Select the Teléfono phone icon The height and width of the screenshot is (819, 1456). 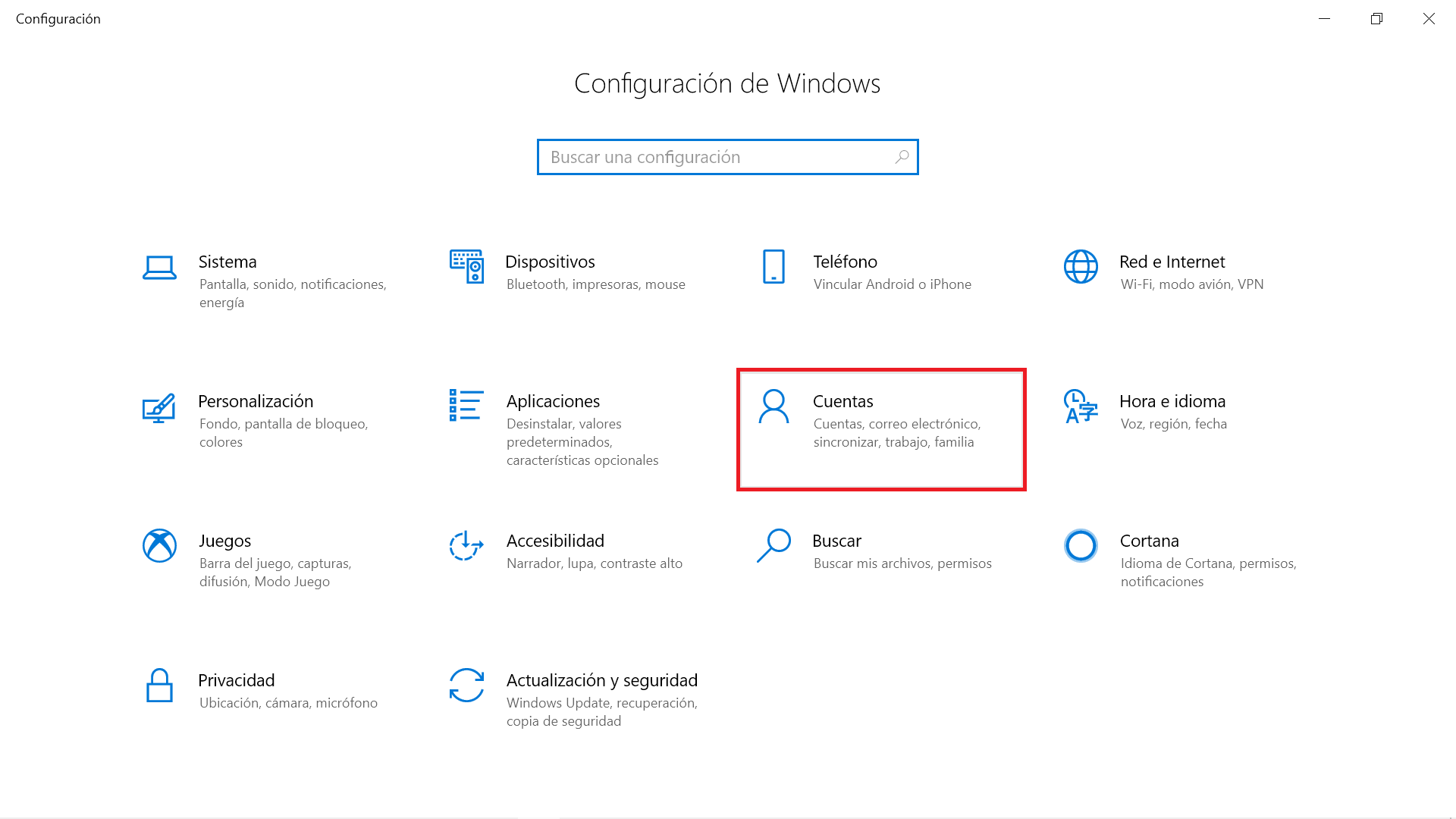coord(773,266)
